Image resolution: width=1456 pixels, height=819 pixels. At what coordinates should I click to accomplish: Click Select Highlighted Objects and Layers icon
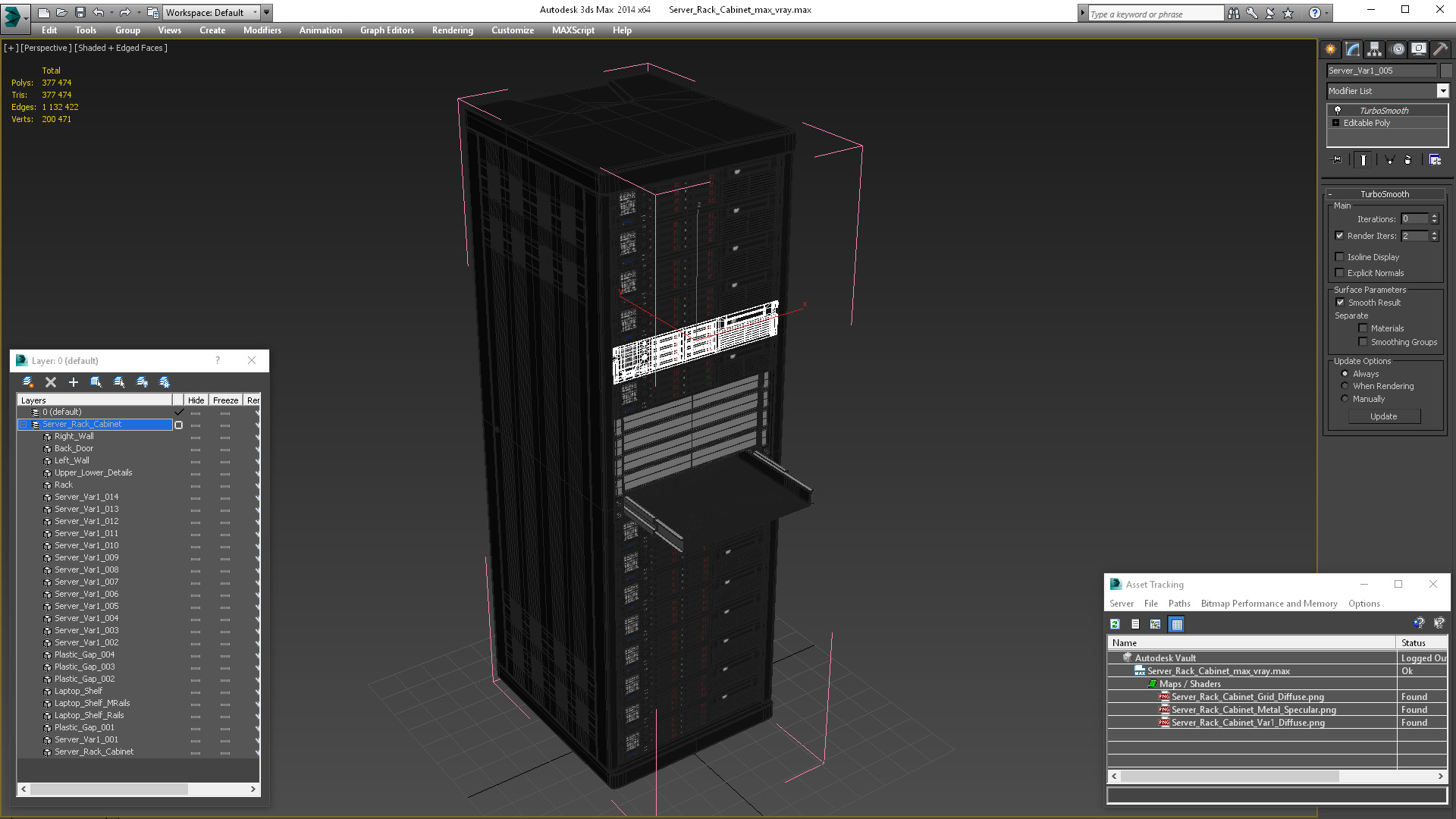coord(96,382)
